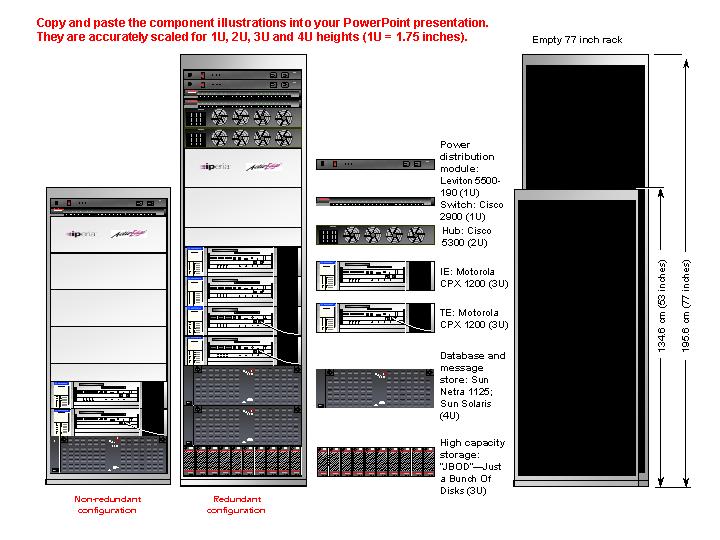Click the lower fan hub in redundant rack
The image size is (720, 540).
click(x=243, y=138)
